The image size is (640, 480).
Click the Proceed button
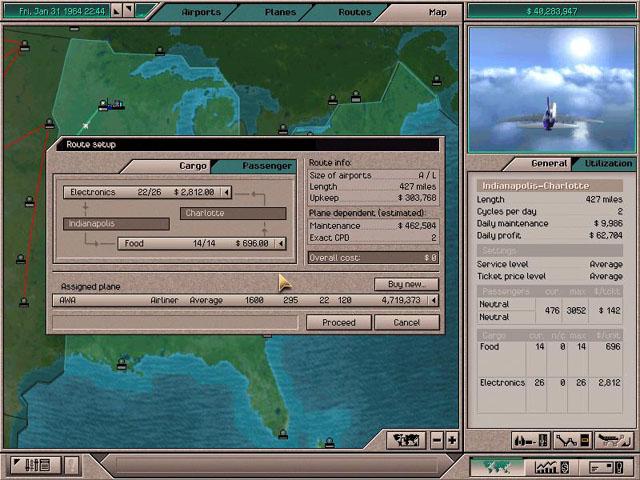338,322
